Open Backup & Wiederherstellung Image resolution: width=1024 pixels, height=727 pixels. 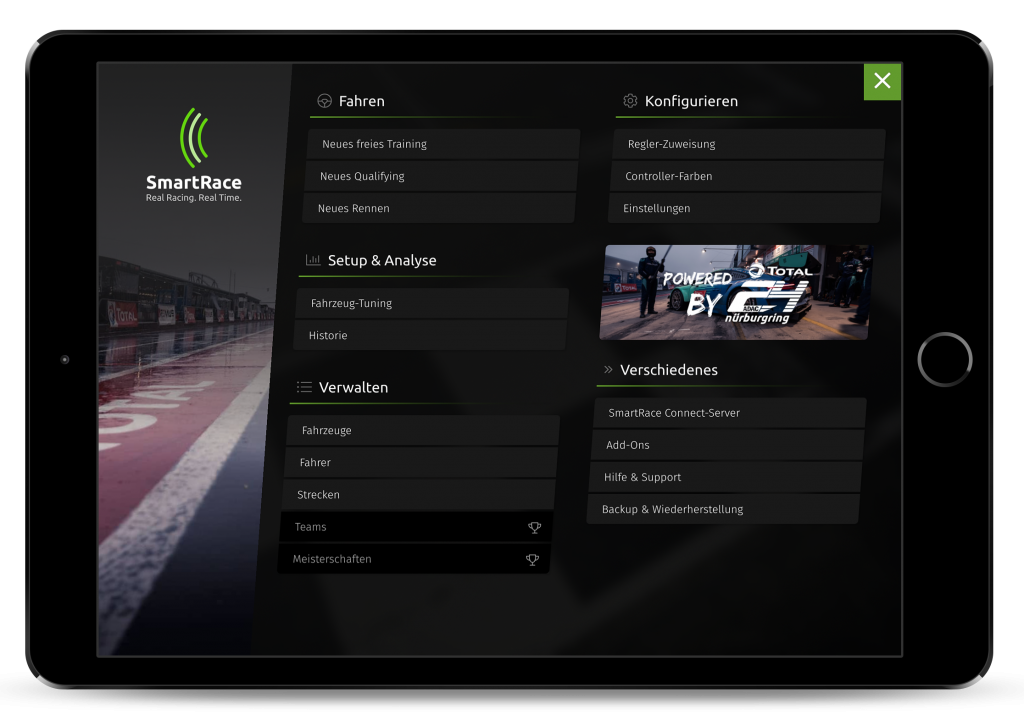pos(723,509)
